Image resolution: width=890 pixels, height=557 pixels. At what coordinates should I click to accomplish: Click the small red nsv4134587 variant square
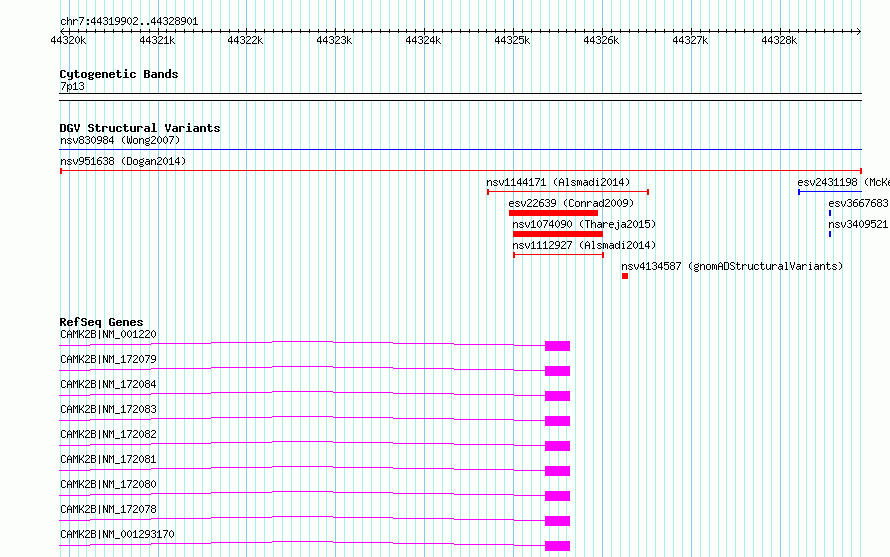click(x=625, y=276)
